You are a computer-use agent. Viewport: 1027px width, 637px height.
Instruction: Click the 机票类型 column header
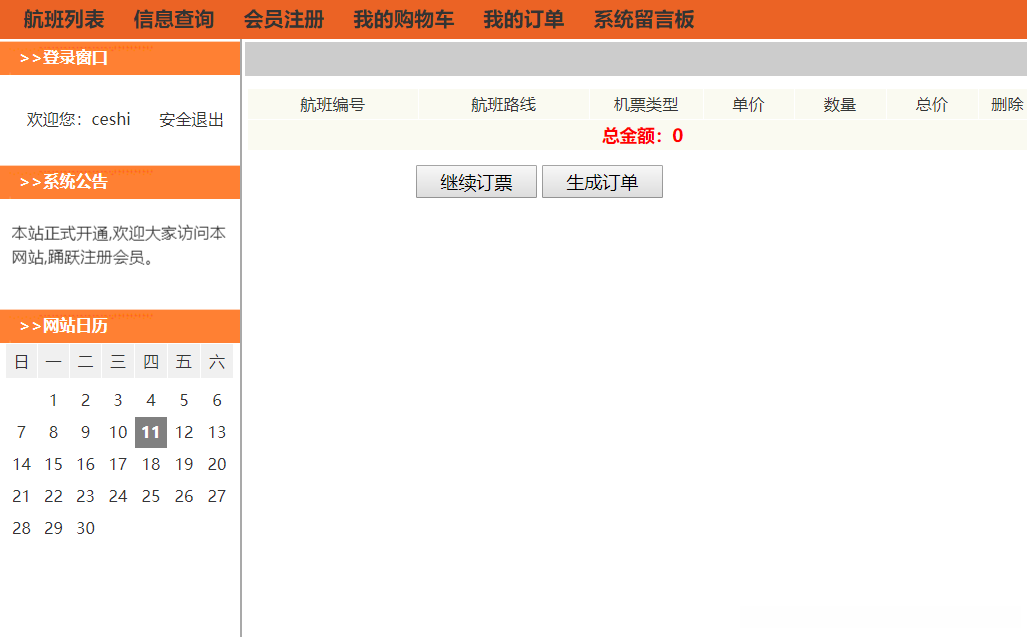click(x=646, y=105)
